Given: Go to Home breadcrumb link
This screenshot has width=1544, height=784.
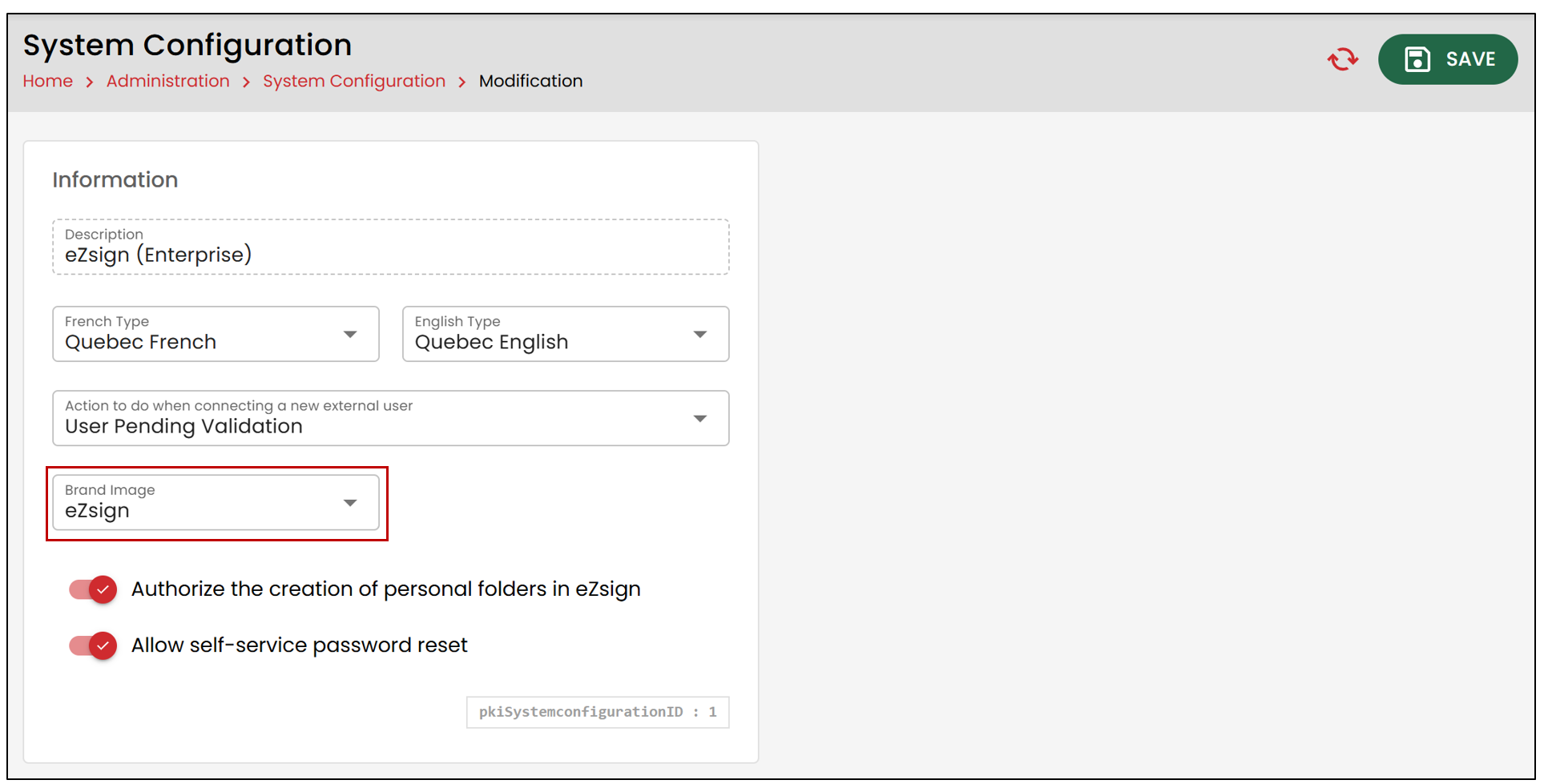Looking at the screenshot, I should pyautogui.click(x=48, y=81).
